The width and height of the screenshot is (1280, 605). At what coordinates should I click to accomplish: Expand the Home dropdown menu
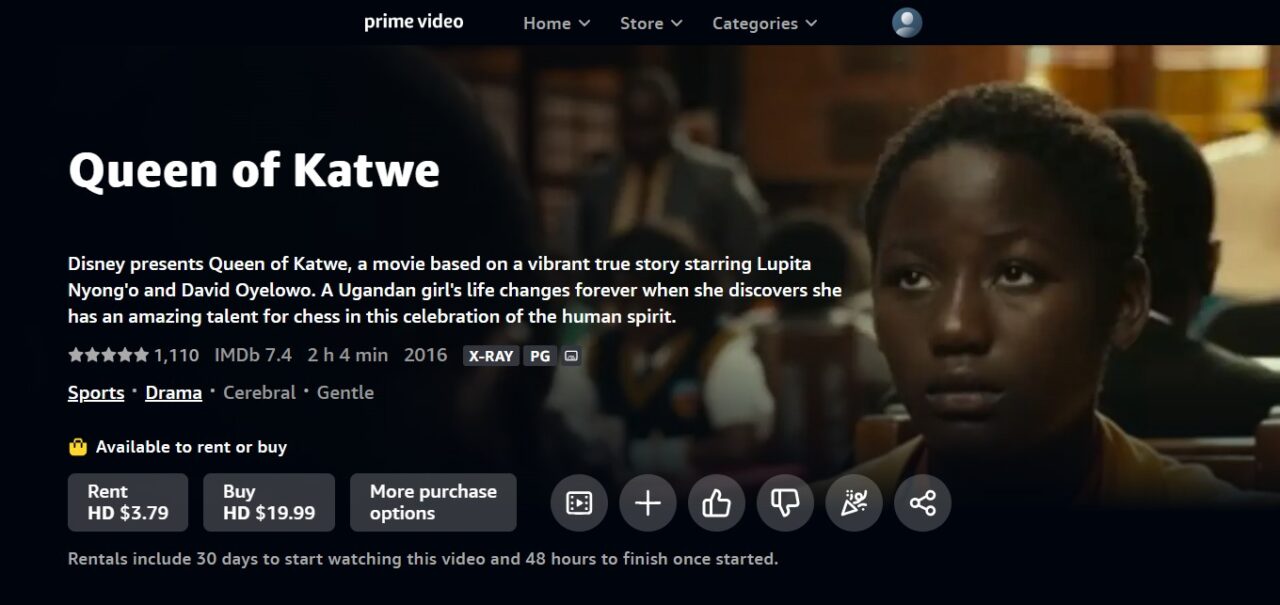pyautogui.click(x=557, y=23)
